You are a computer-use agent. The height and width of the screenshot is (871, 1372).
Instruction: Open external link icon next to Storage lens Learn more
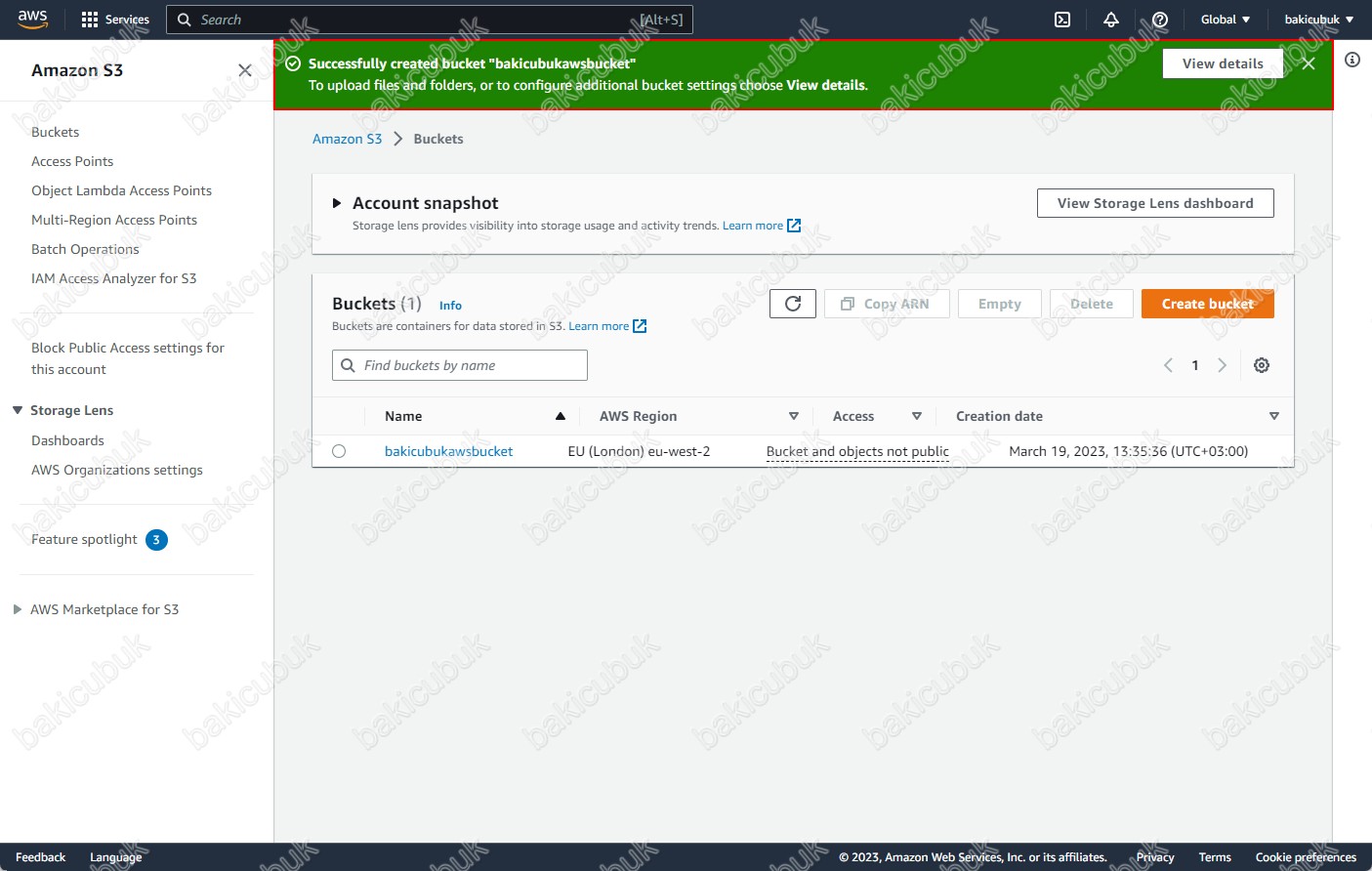[x=794, y=226]
